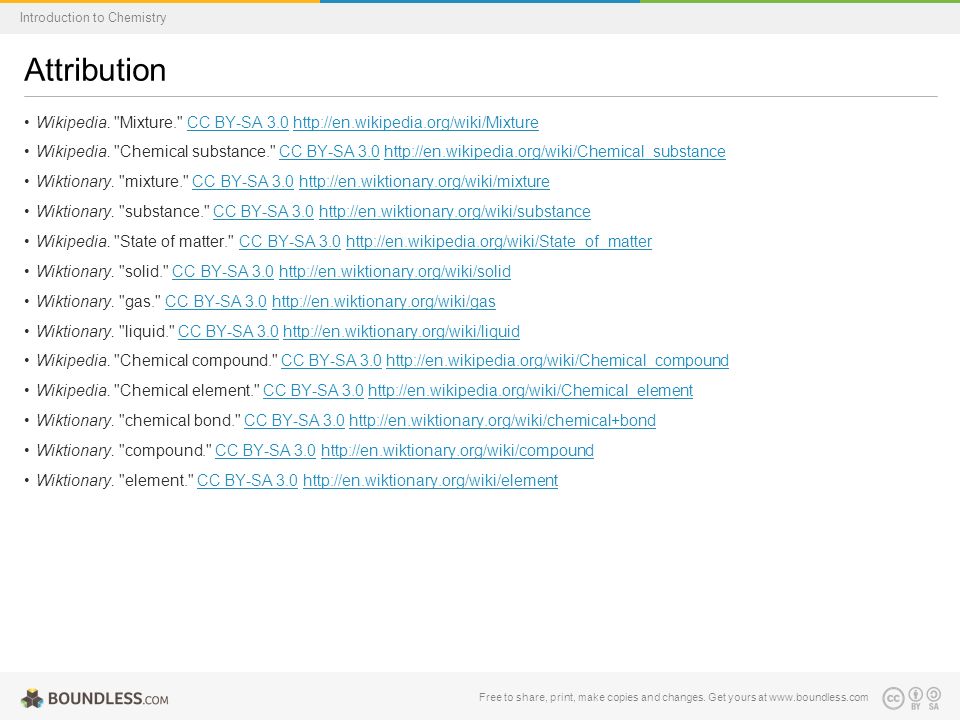
Task: Click CC BY-SA 3.0 link for Wiktionary gas
Action: (216, 301)
